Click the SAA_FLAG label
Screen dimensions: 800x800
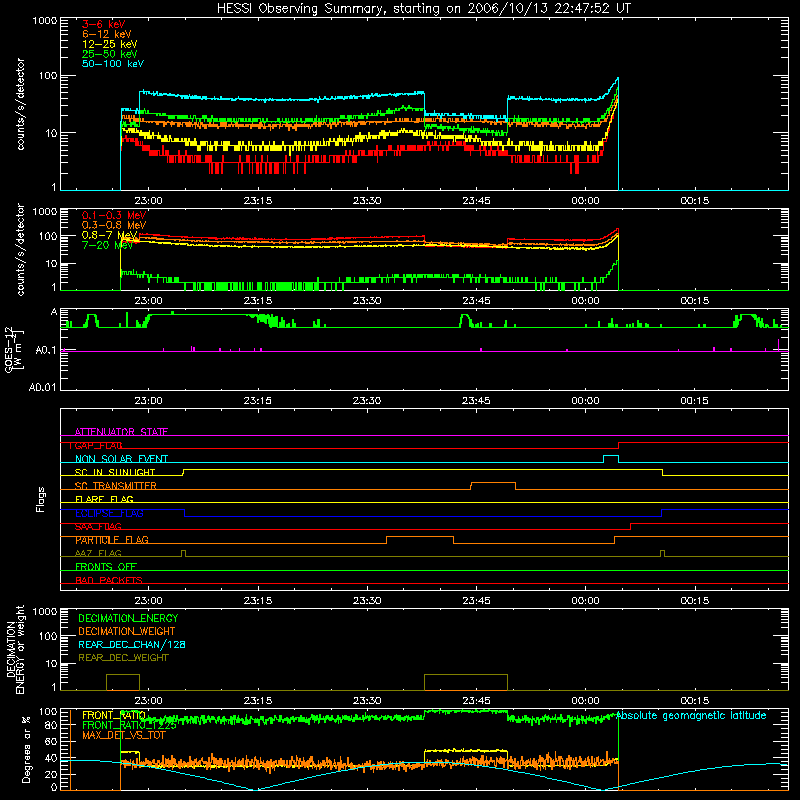[x=98, y=526]
